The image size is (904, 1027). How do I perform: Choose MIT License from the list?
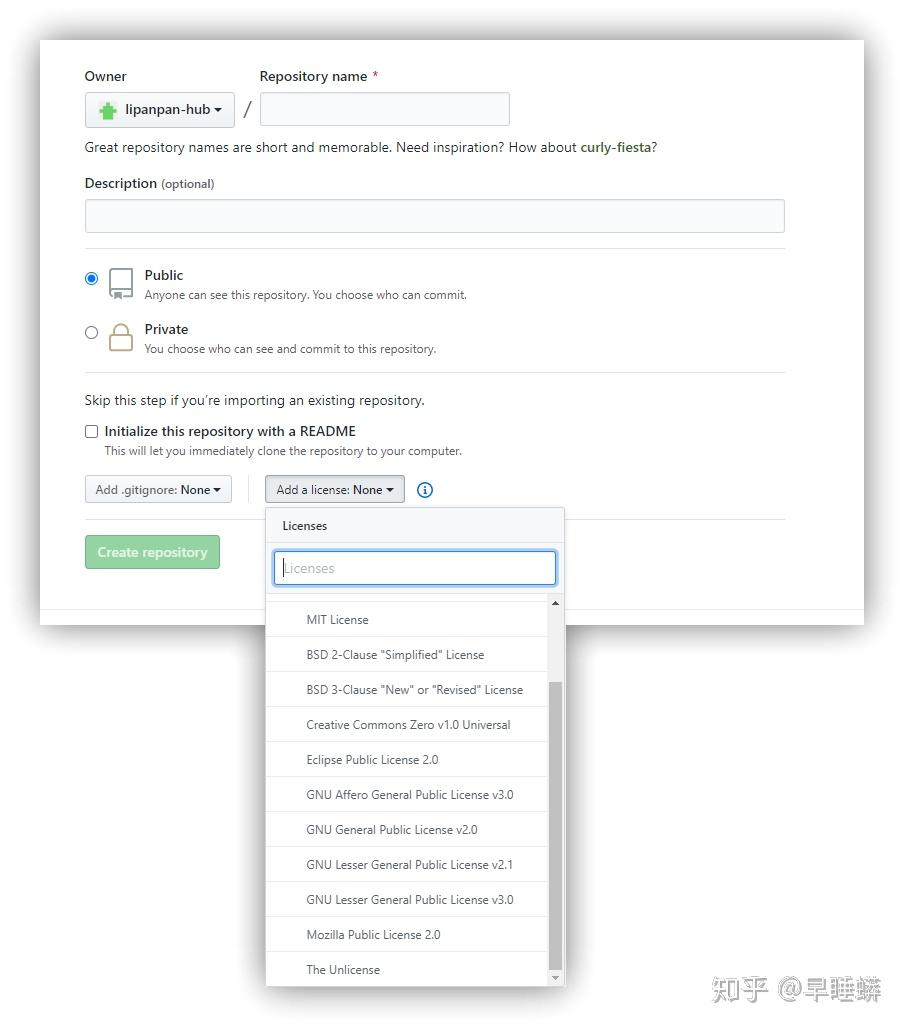click(337, 620)
